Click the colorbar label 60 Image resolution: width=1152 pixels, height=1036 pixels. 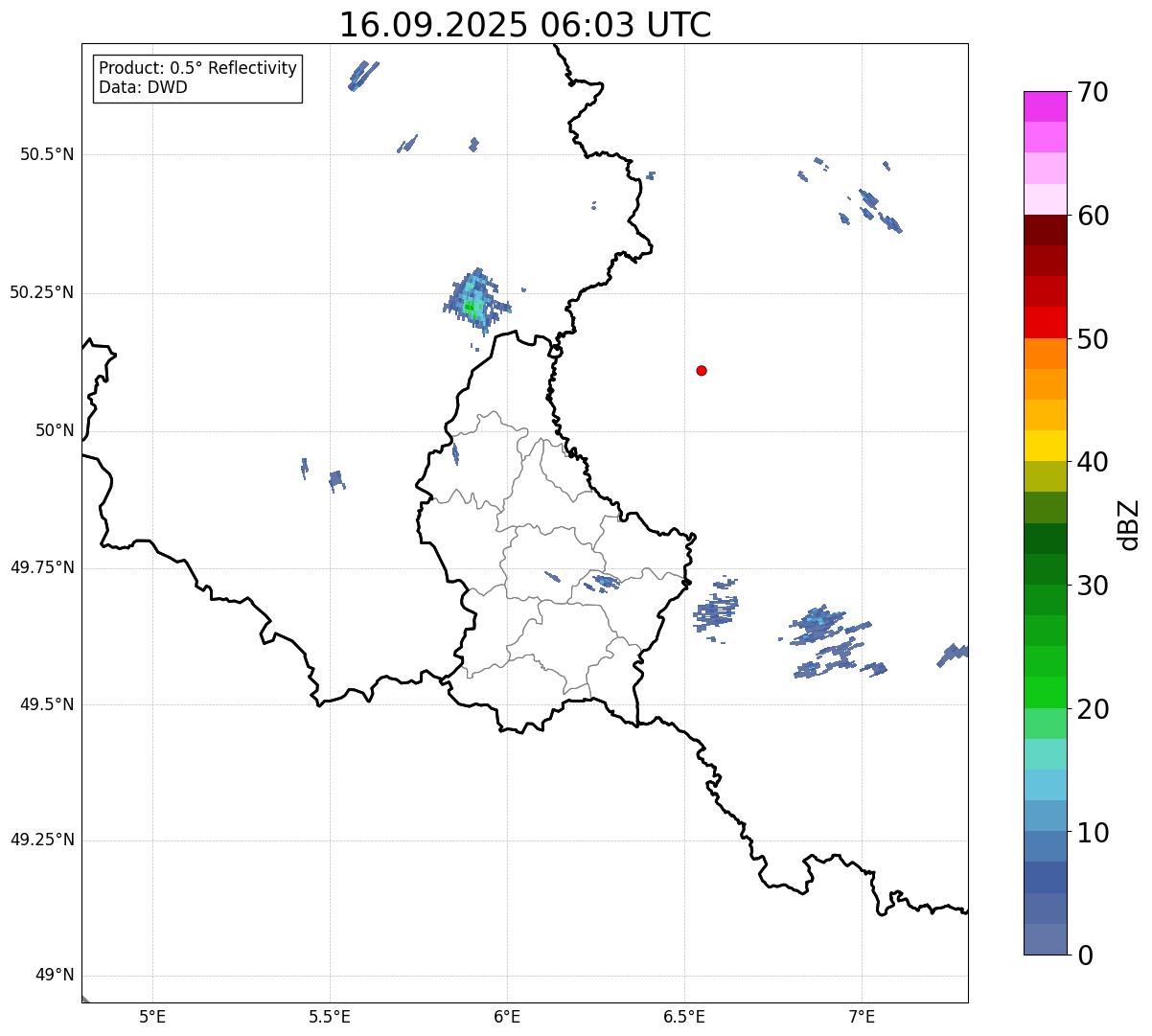tap(1093, 216)
